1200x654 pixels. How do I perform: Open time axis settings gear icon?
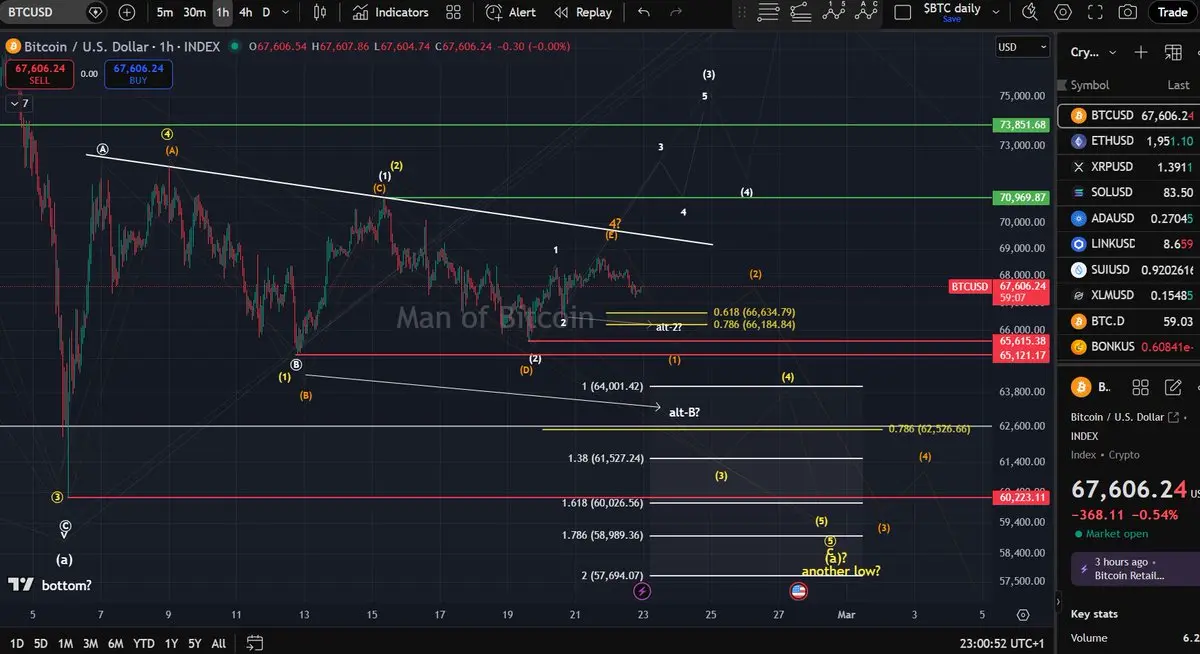pos(1023,615)
